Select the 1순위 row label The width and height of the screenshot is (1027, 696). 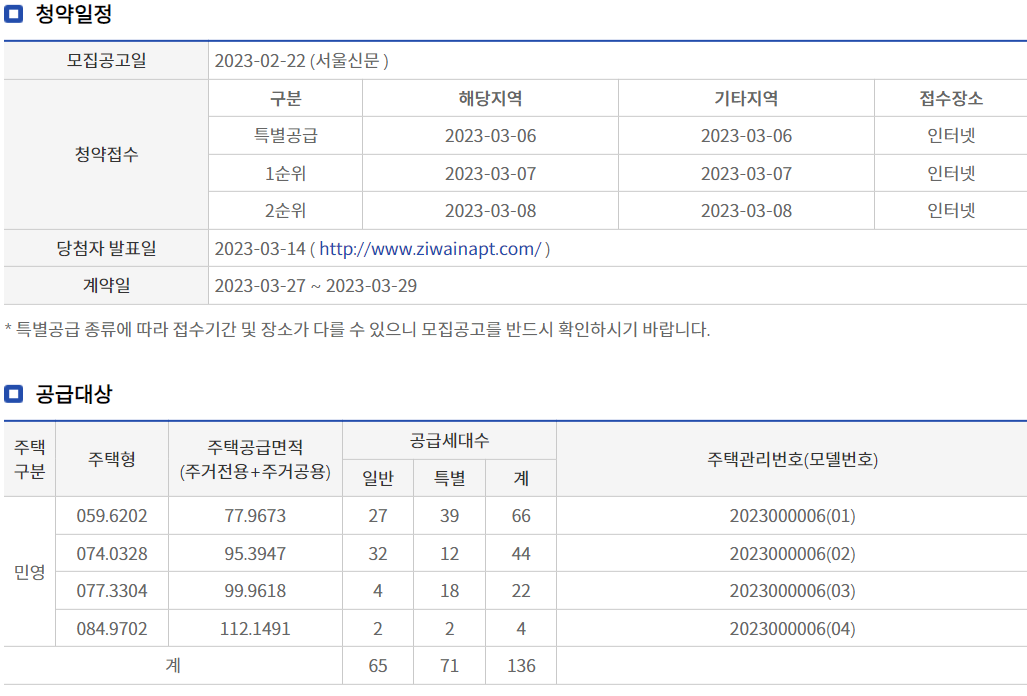[x=286, y=174]
